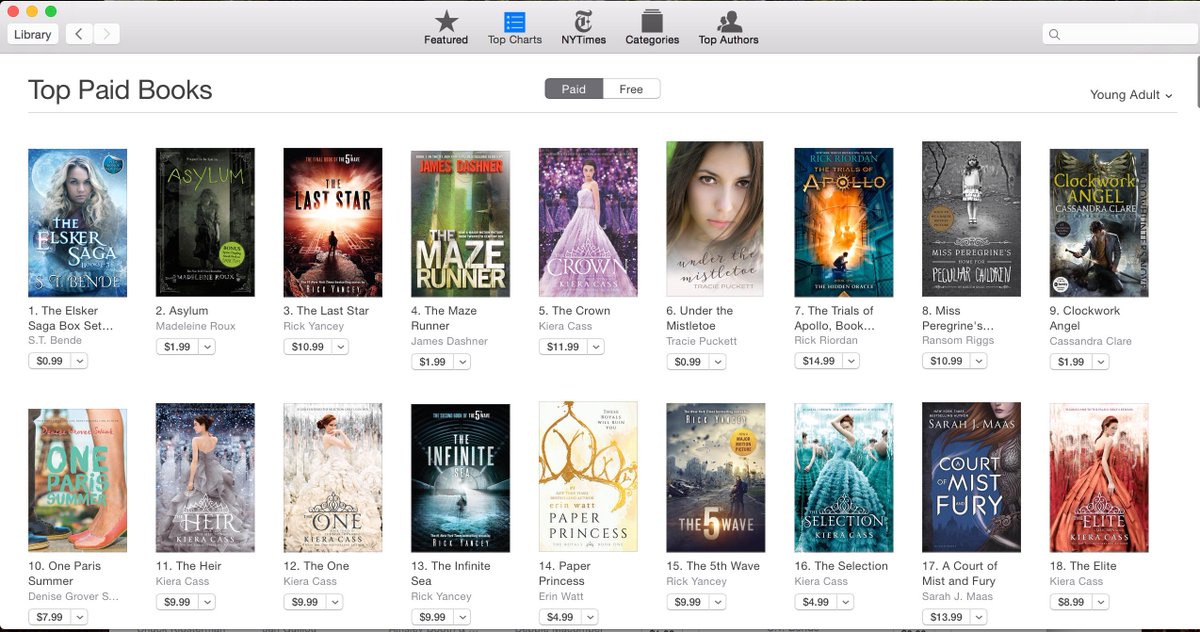Click the Top Charts tab label

pyautogui.click(x=515, y=40)
